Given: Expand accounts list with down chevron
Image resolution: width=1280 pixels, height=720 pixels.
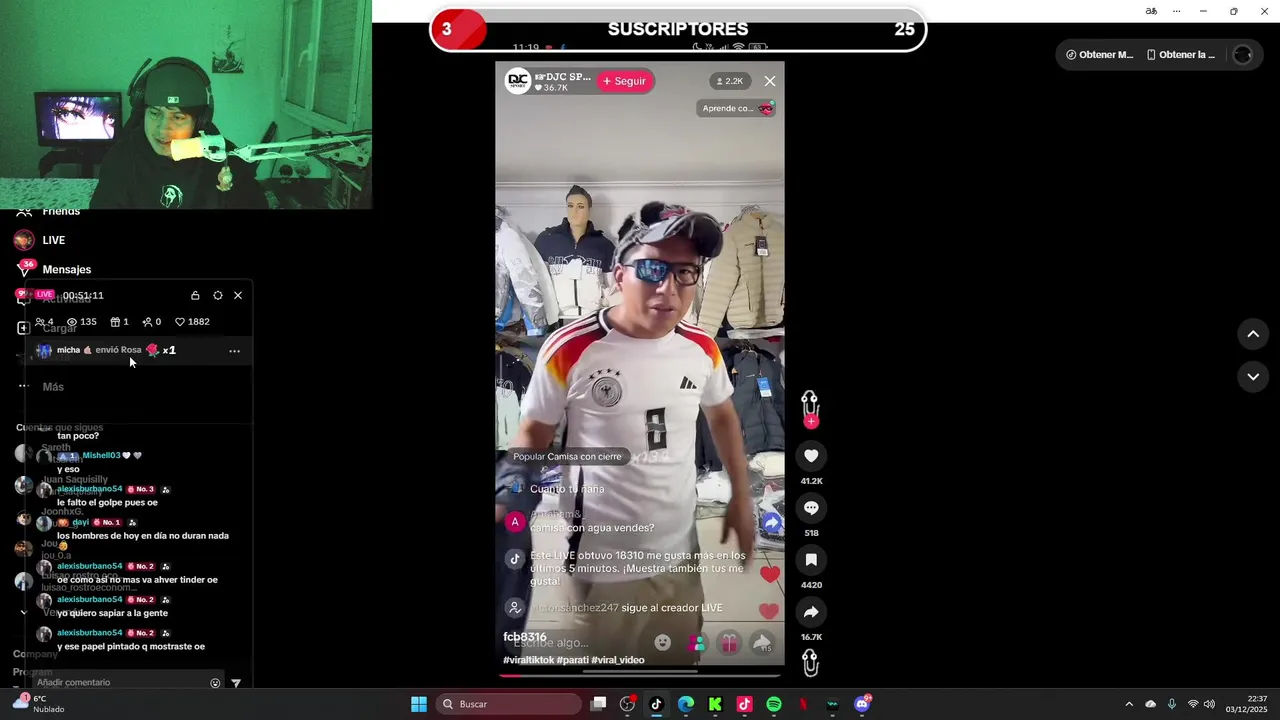Looking at the screenshot, I should click(24, 612).
